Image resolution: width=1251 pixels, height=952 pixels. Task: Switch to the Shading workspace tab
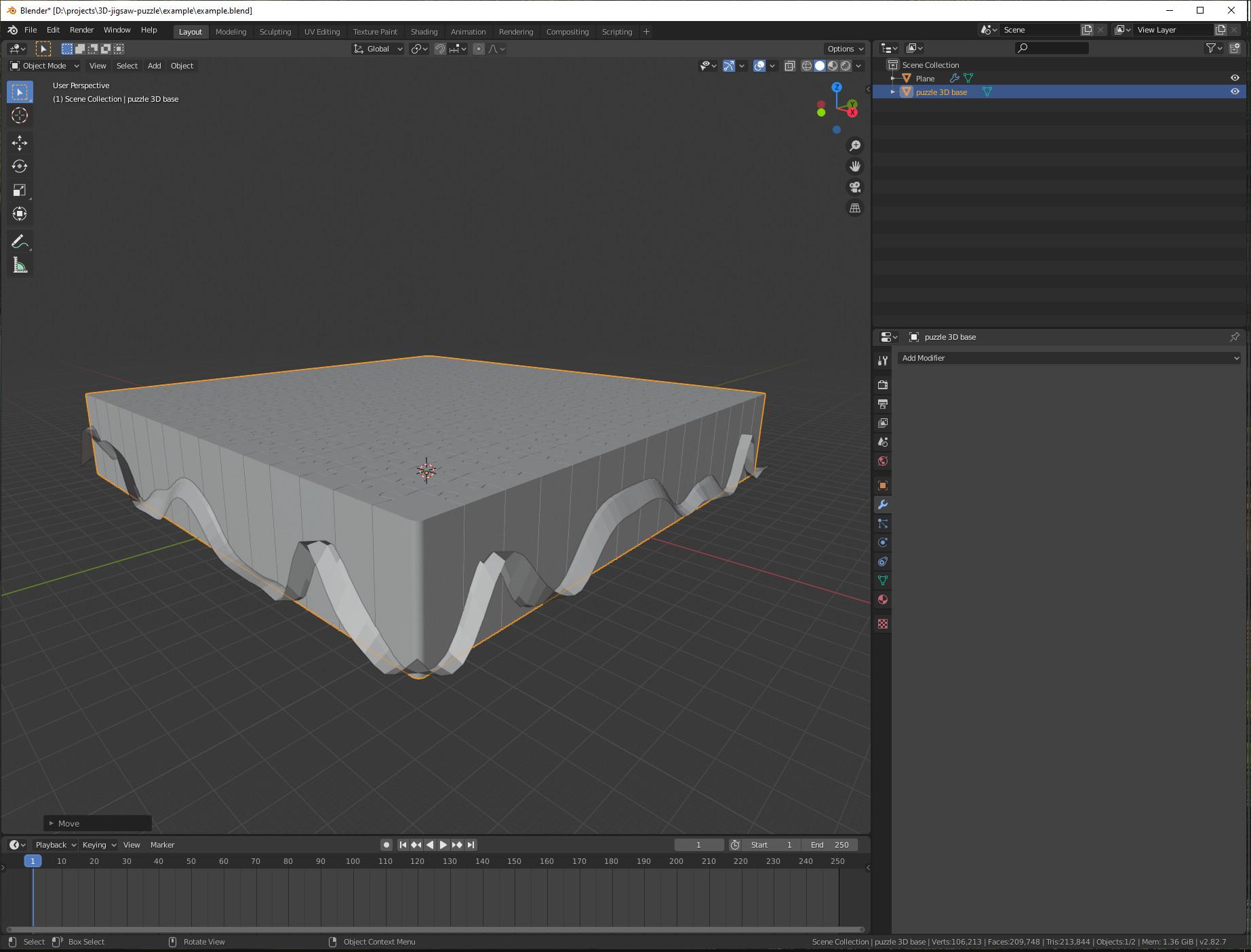tap(424, 31)
